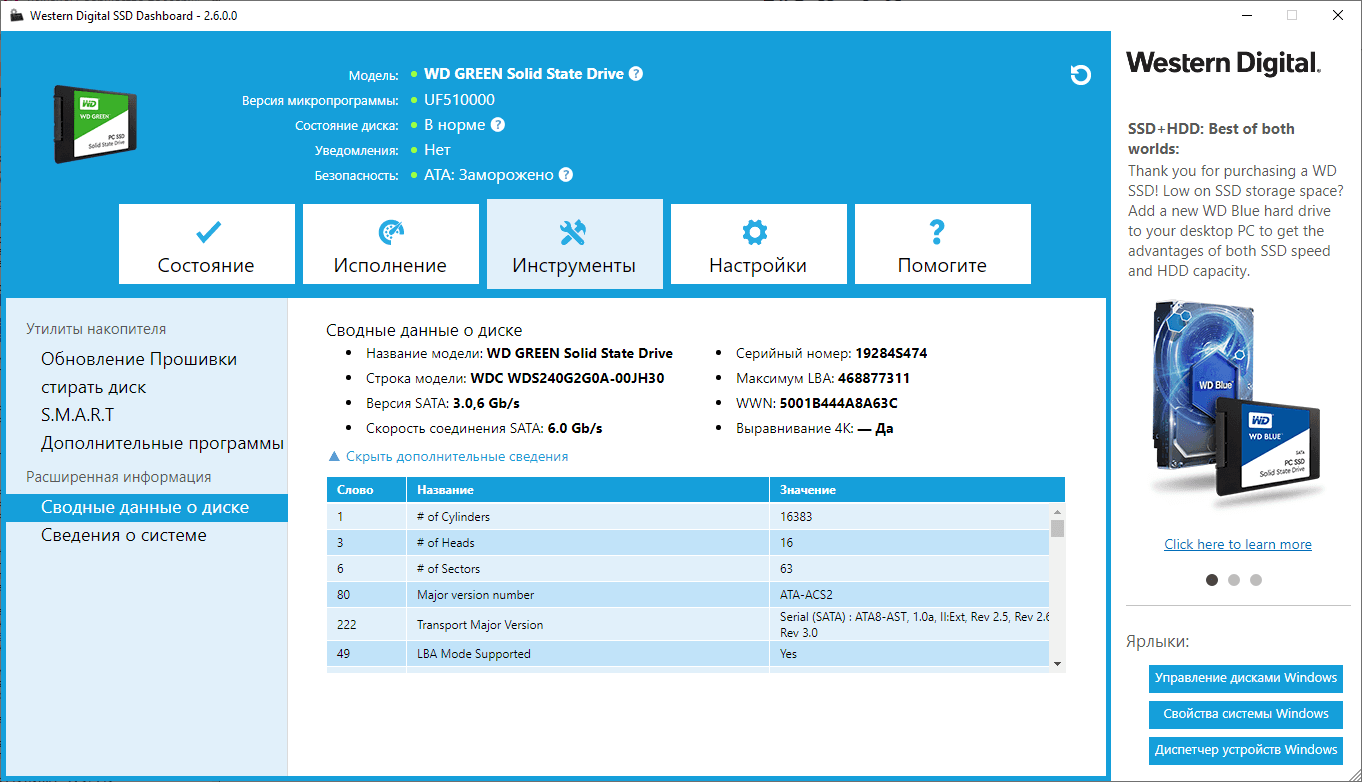Switch to the «Исполнение» tab
Image resolution: width=1362 pixels, height=782 pixels.
(391, 244)
